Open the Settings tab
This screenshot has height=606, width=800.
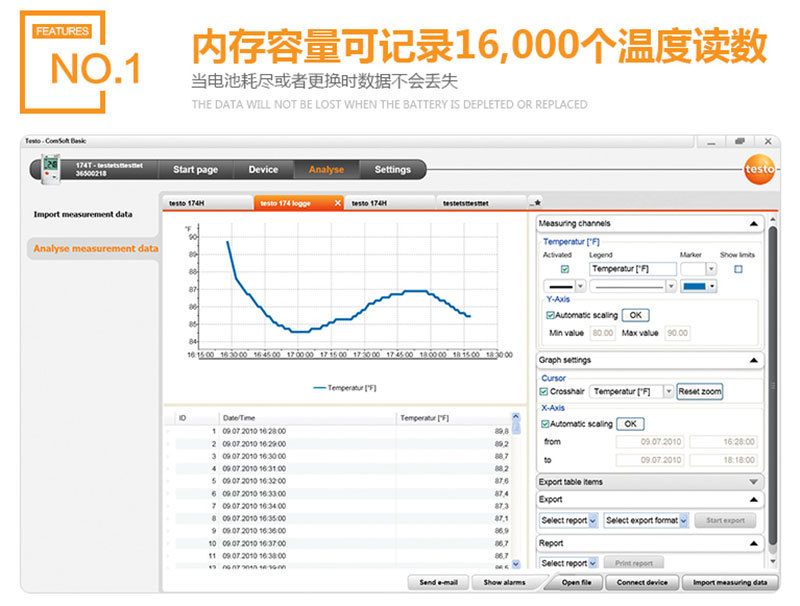(x=392, y=169)
